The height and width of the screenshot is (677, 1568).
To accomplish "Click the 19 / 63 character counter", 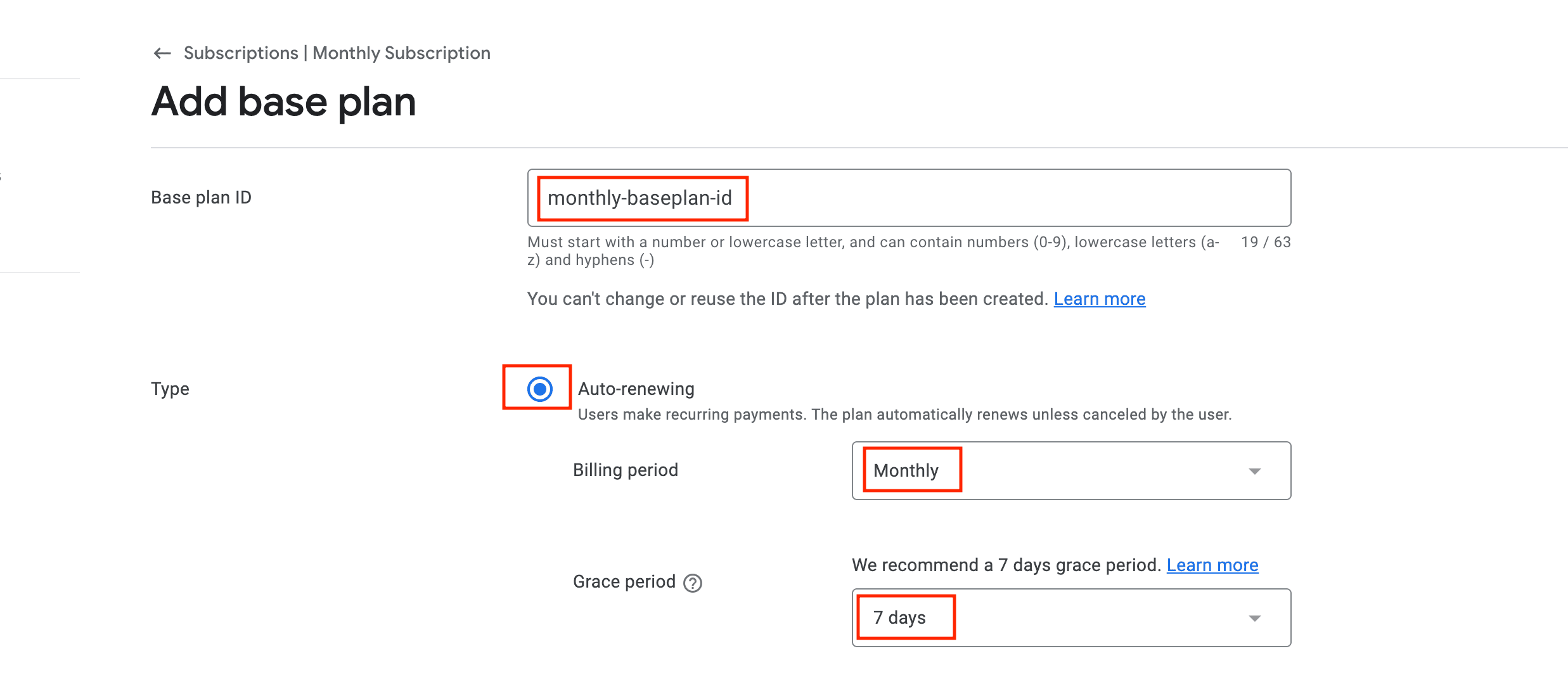I will pos(1265,242).
